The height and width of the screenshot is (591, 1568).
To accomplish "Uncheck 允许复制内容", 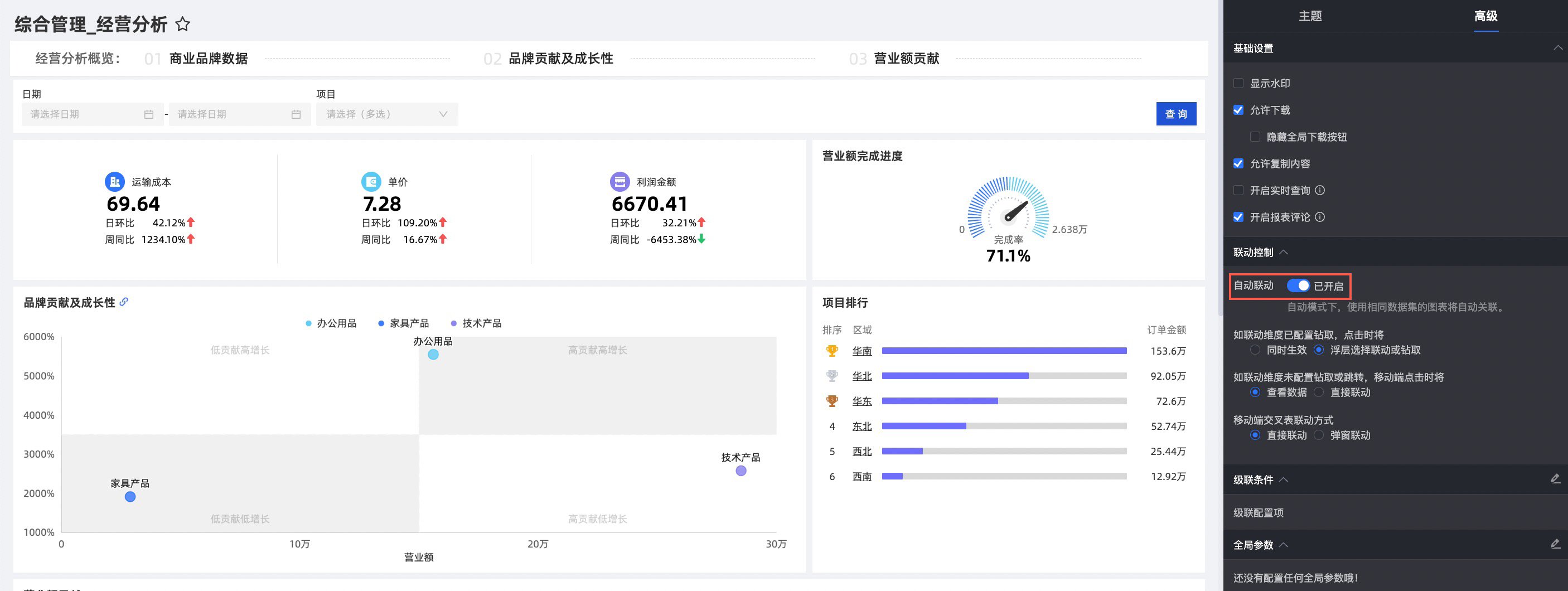I will pyautogui.click(x=1238, y=164).
